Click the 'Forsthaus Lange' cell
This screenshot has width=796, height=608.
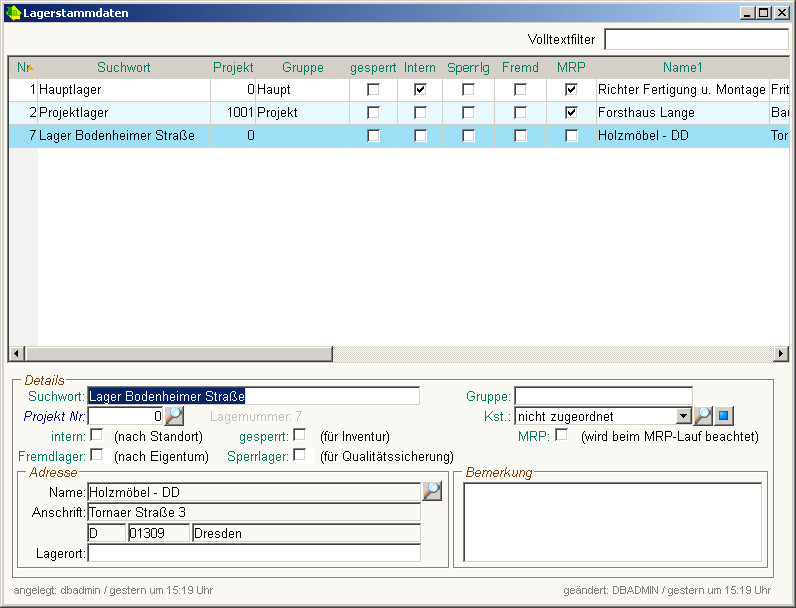tap(683, 112)
